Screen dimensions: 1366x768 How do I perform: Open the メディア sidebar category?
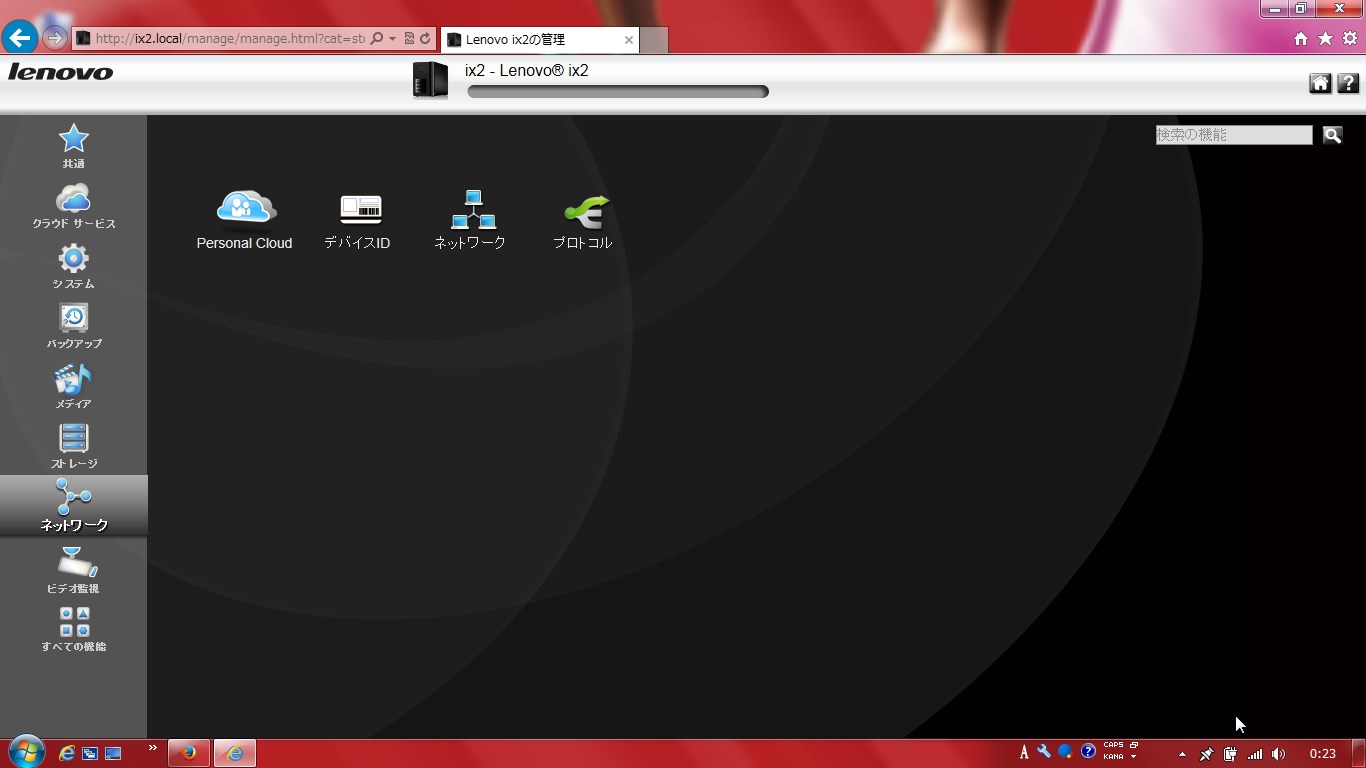73,386
